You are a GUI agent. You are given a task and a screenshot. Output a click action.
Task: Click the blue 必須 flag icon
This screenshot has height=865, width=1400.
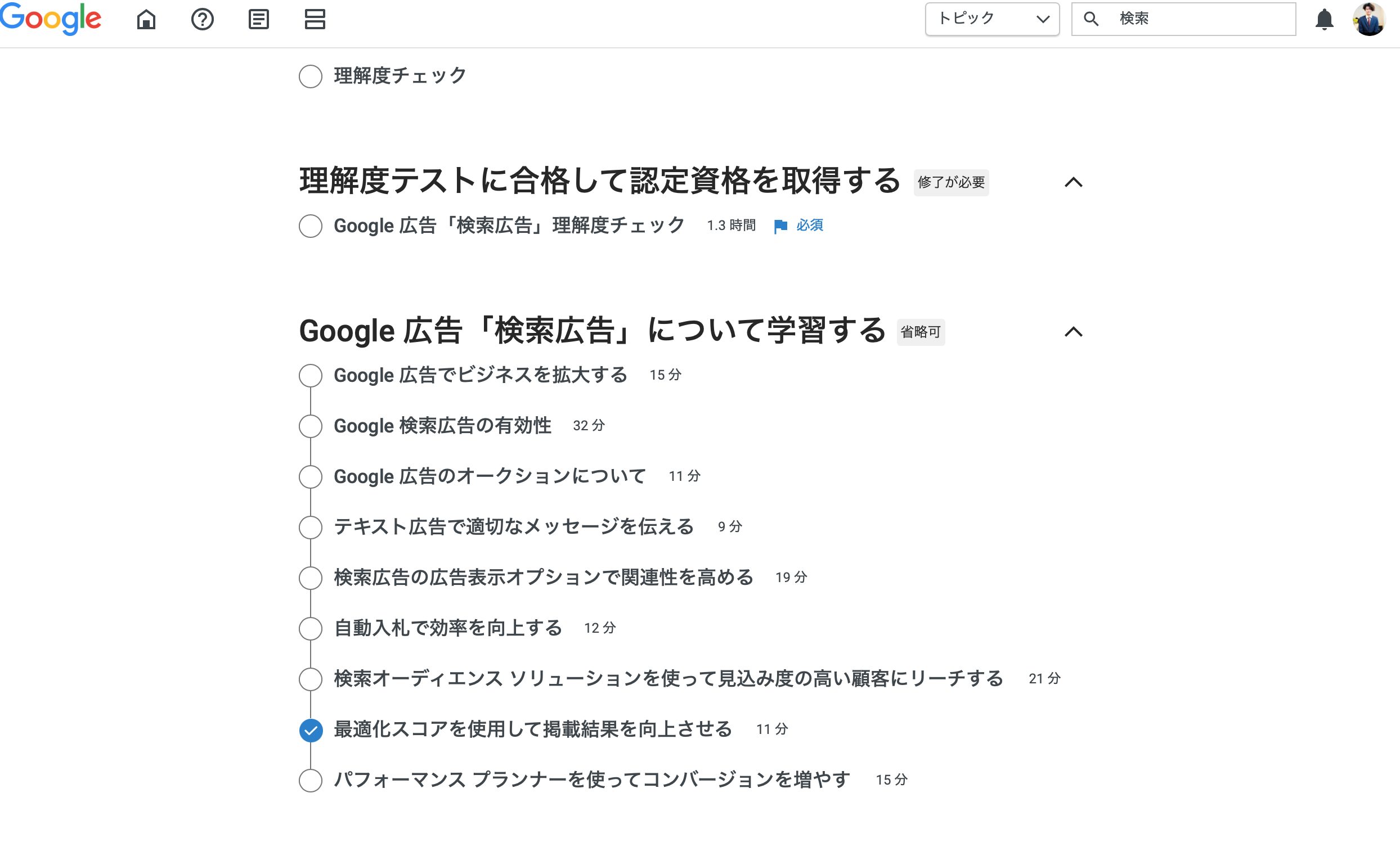point(780,226)
